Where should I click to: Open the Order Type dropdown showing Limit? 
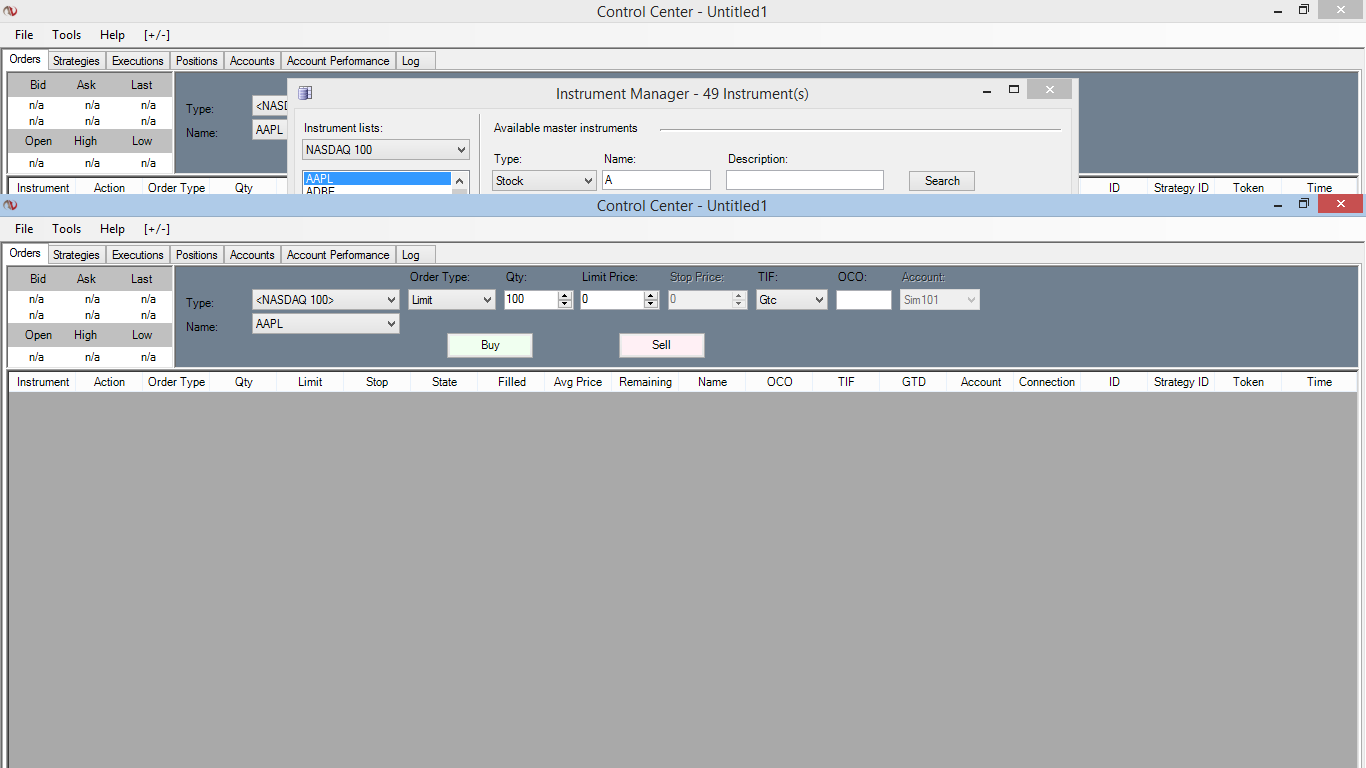pyautogui.click(x=452, y=300)
